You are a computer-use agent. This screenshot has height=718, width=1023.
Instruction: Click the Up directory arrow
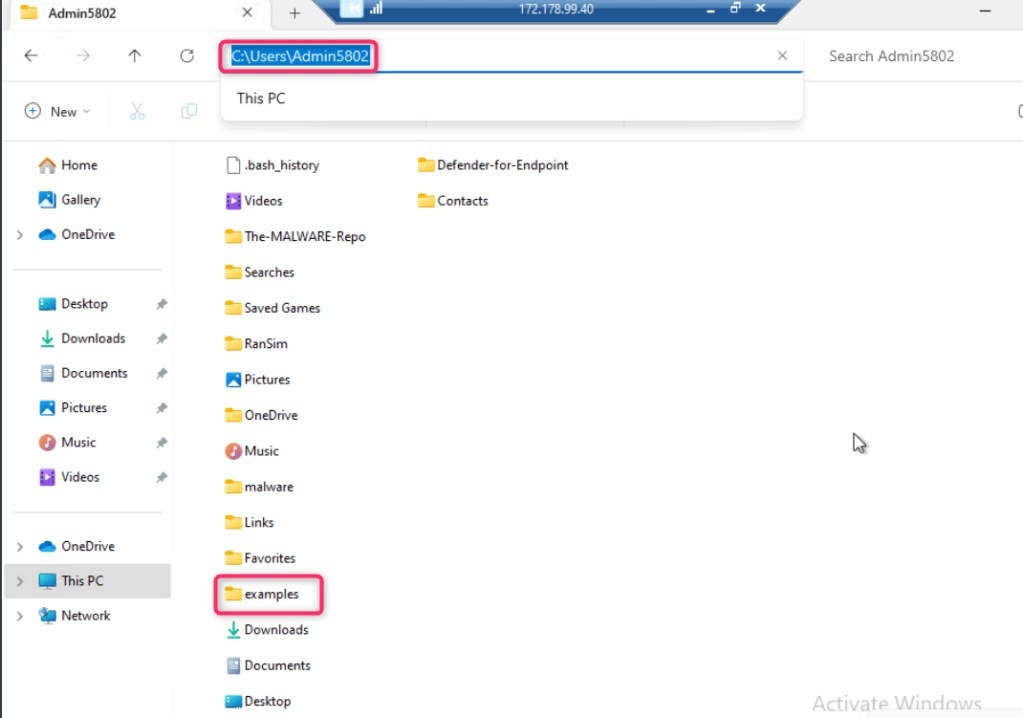[135, 56]
